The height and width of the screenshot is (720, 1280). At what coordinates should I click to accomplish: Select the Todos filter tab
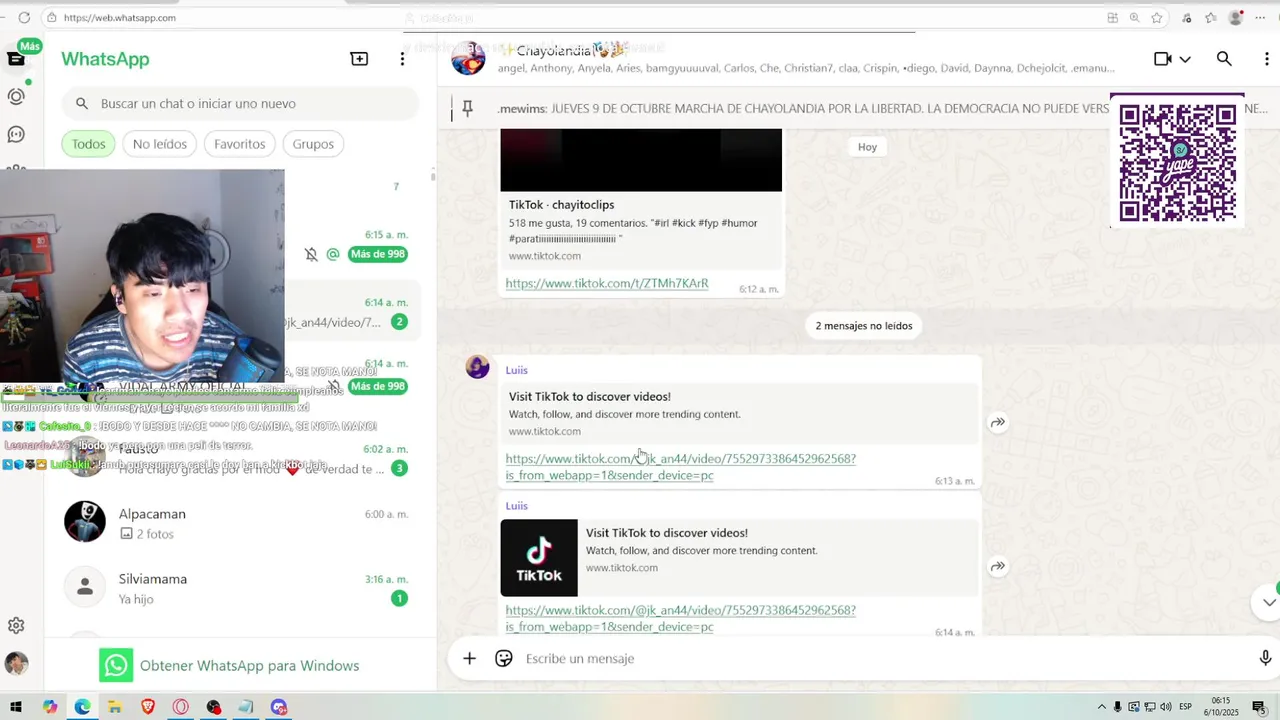click(88, 144)
